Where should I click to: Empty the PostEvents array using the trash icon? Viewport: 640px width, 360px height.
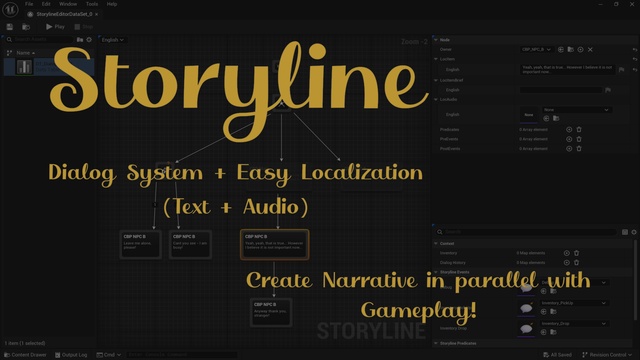tap(579, 149)
